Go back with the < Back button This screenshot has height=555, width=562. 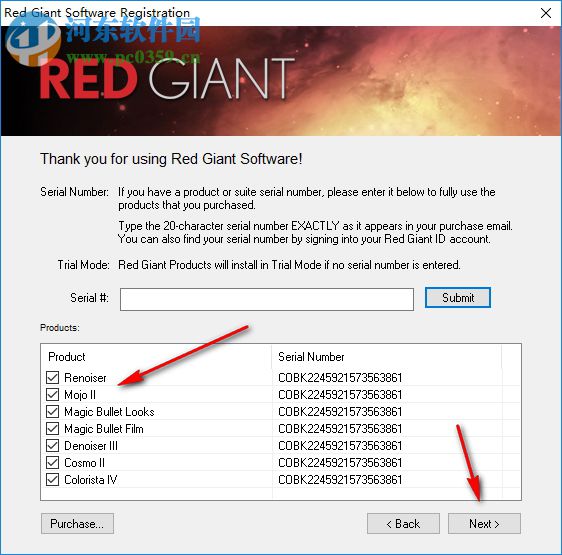tap(403, 524)
